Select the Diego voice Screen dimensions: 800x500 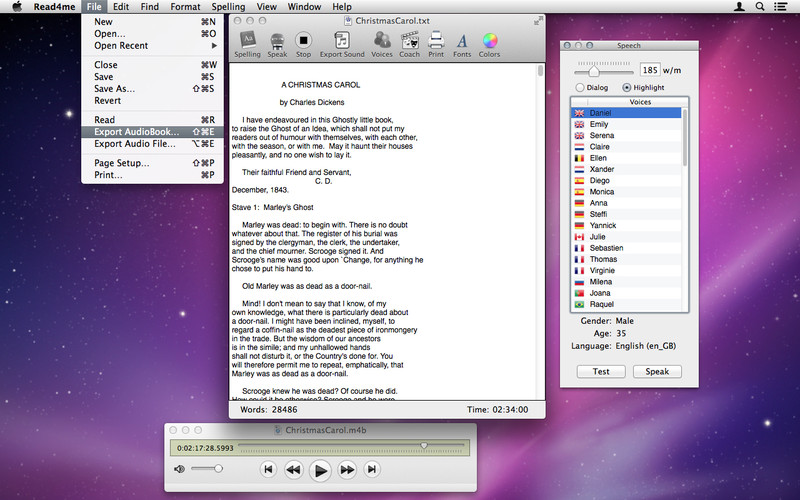[626, 180]
